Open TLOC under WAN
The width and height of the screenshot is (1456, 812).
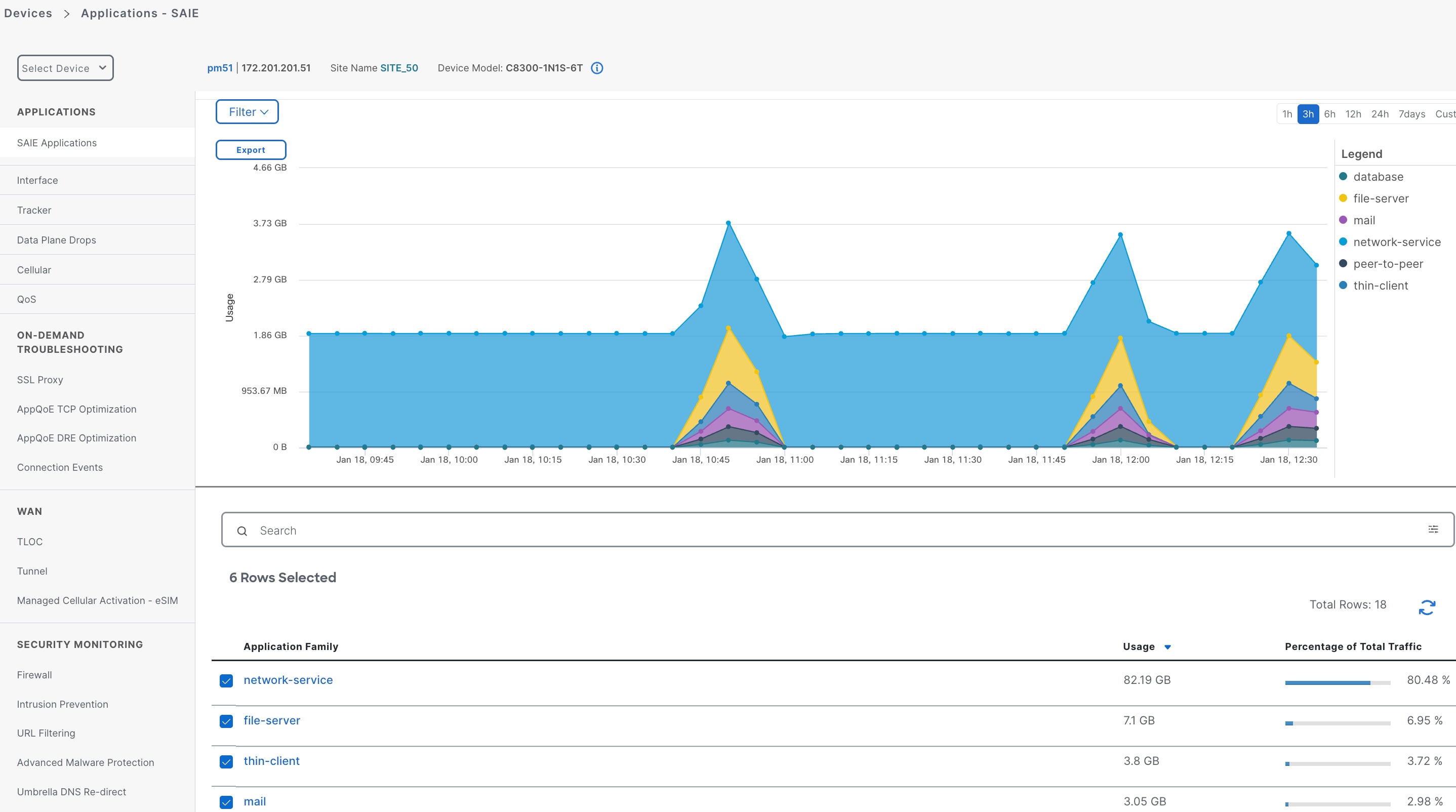[30, 542]
